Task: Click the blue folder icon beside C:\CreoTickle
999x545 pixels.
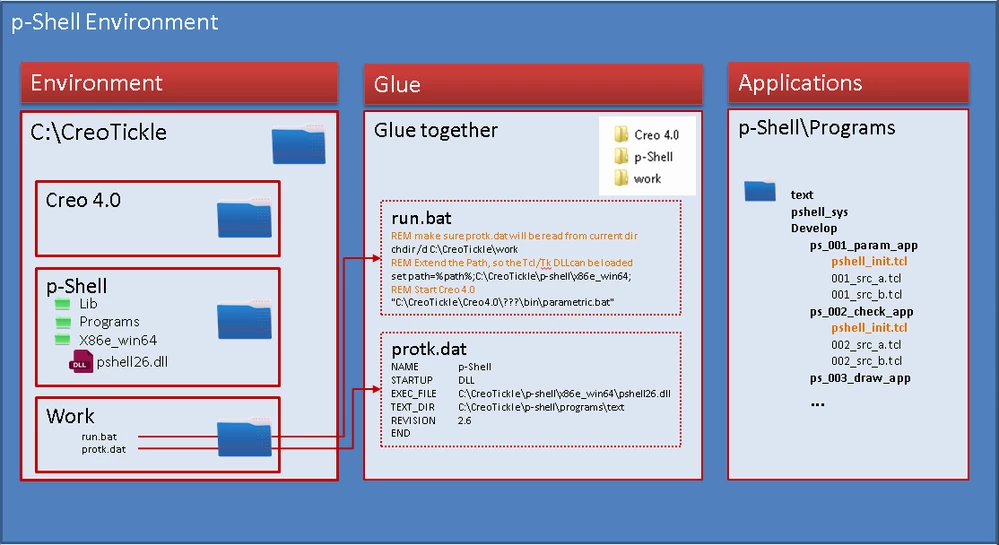Action: (x=299, y=144)
